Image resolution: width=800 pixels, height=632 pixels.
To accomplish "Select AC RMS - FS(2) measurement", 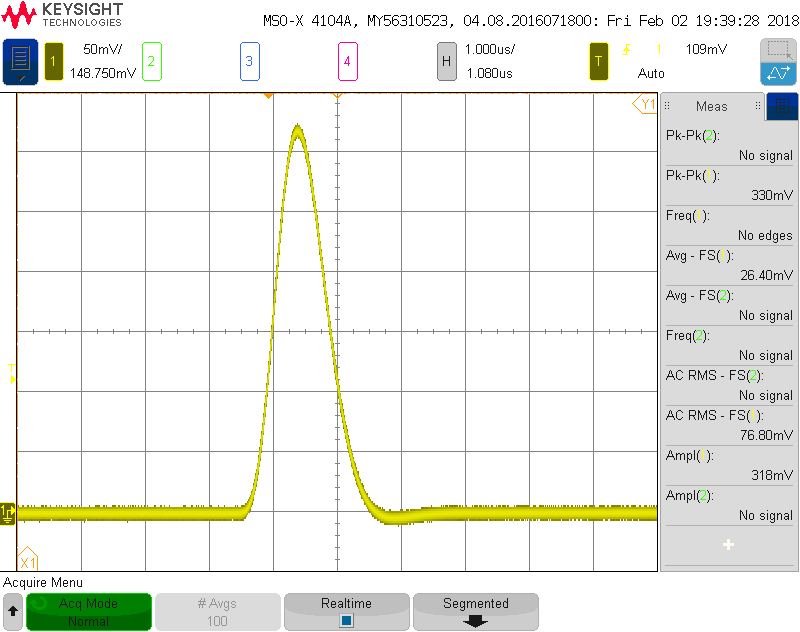I will click(x=729, y=386).
